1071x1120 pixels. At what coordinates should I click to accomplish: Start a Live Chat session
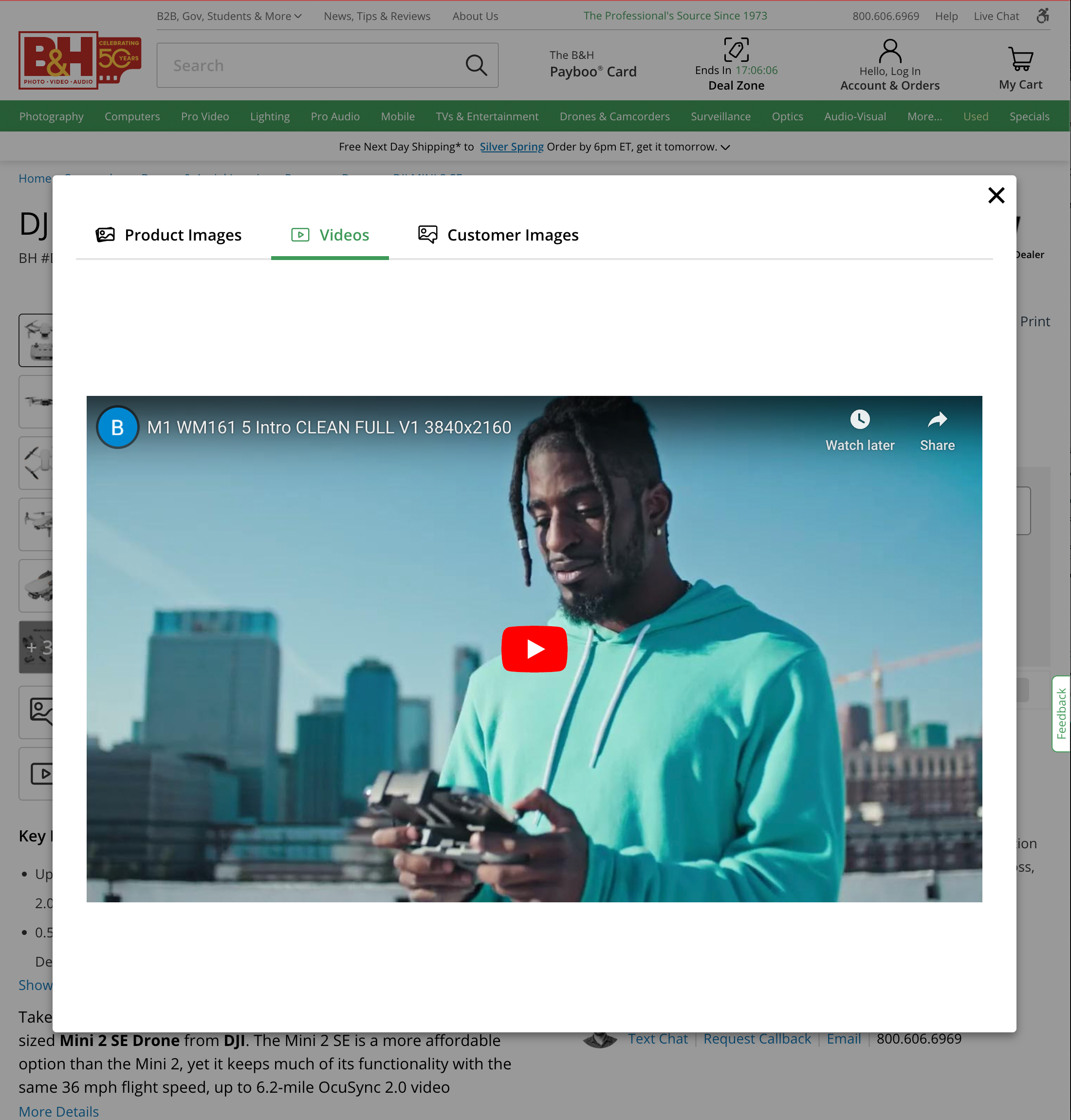pyautogui.click(x=996, y=16)
